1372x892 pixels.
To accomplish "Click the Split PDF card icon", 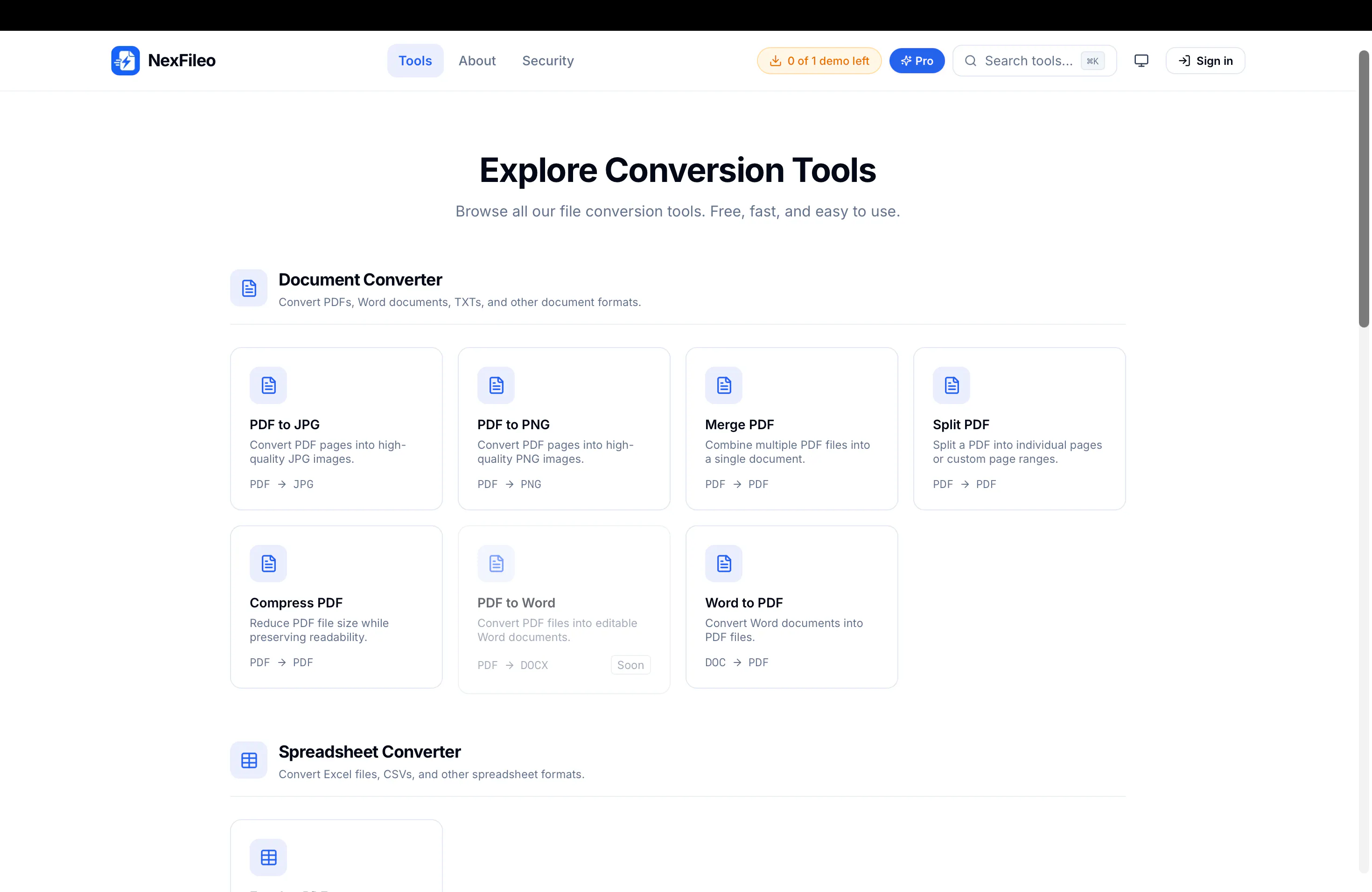I will [951, 385].
